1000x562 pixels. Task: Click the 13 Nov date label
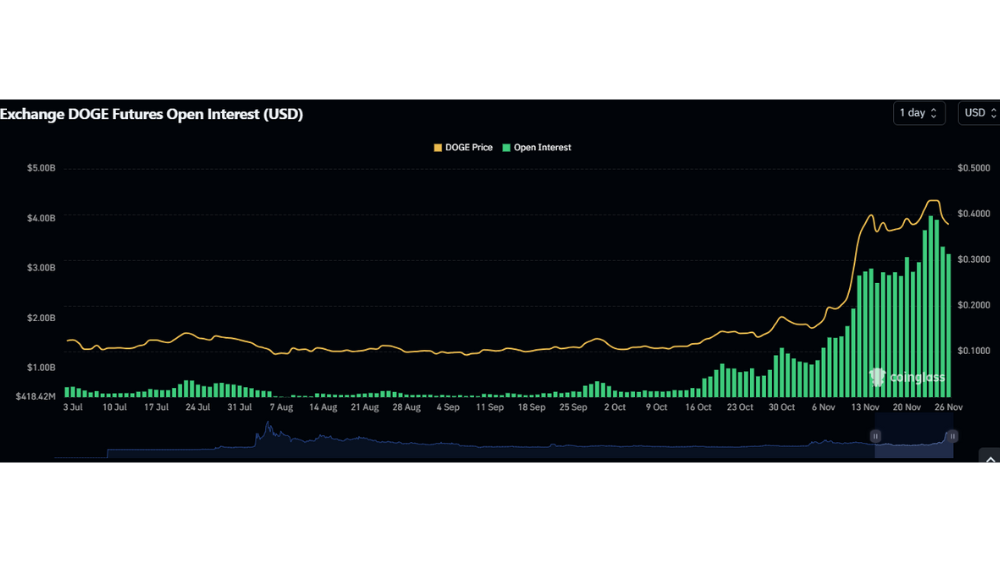click(865, 407)
